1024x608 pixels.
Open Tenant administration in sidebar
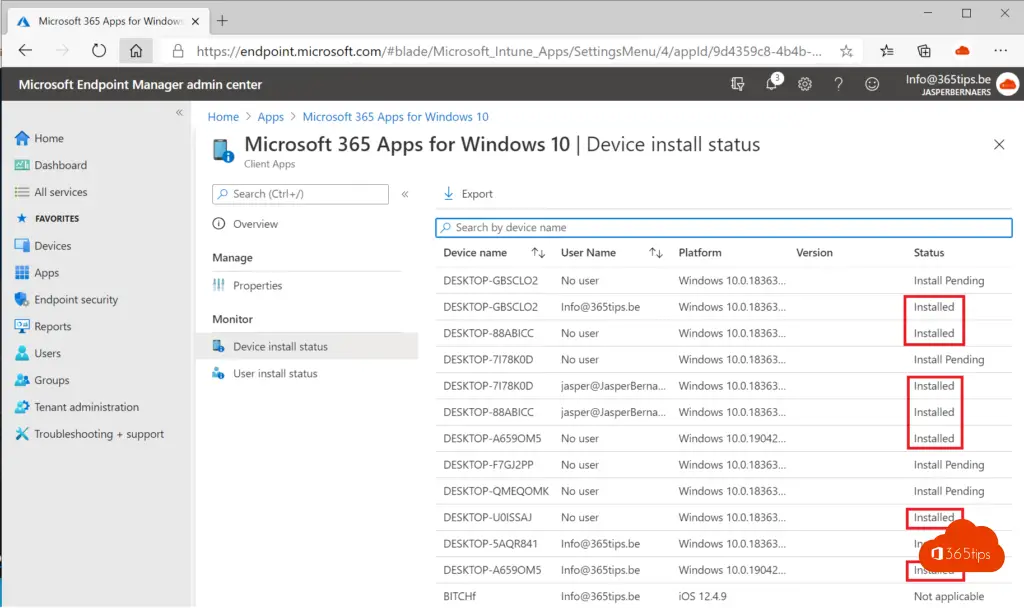point(86,406)
